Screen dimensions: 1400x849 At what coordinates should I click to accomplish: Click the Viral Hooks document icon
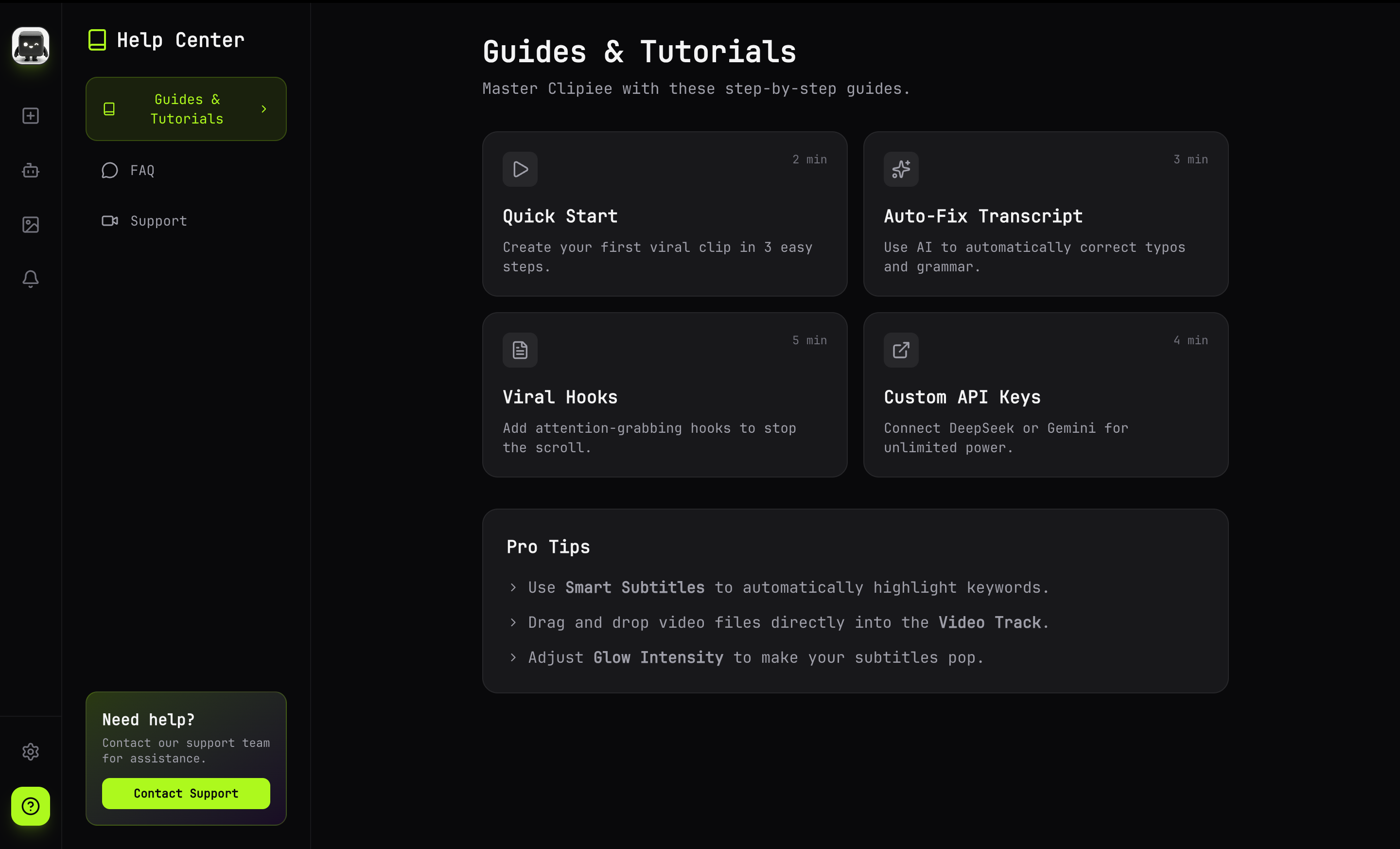pos(519,350)
